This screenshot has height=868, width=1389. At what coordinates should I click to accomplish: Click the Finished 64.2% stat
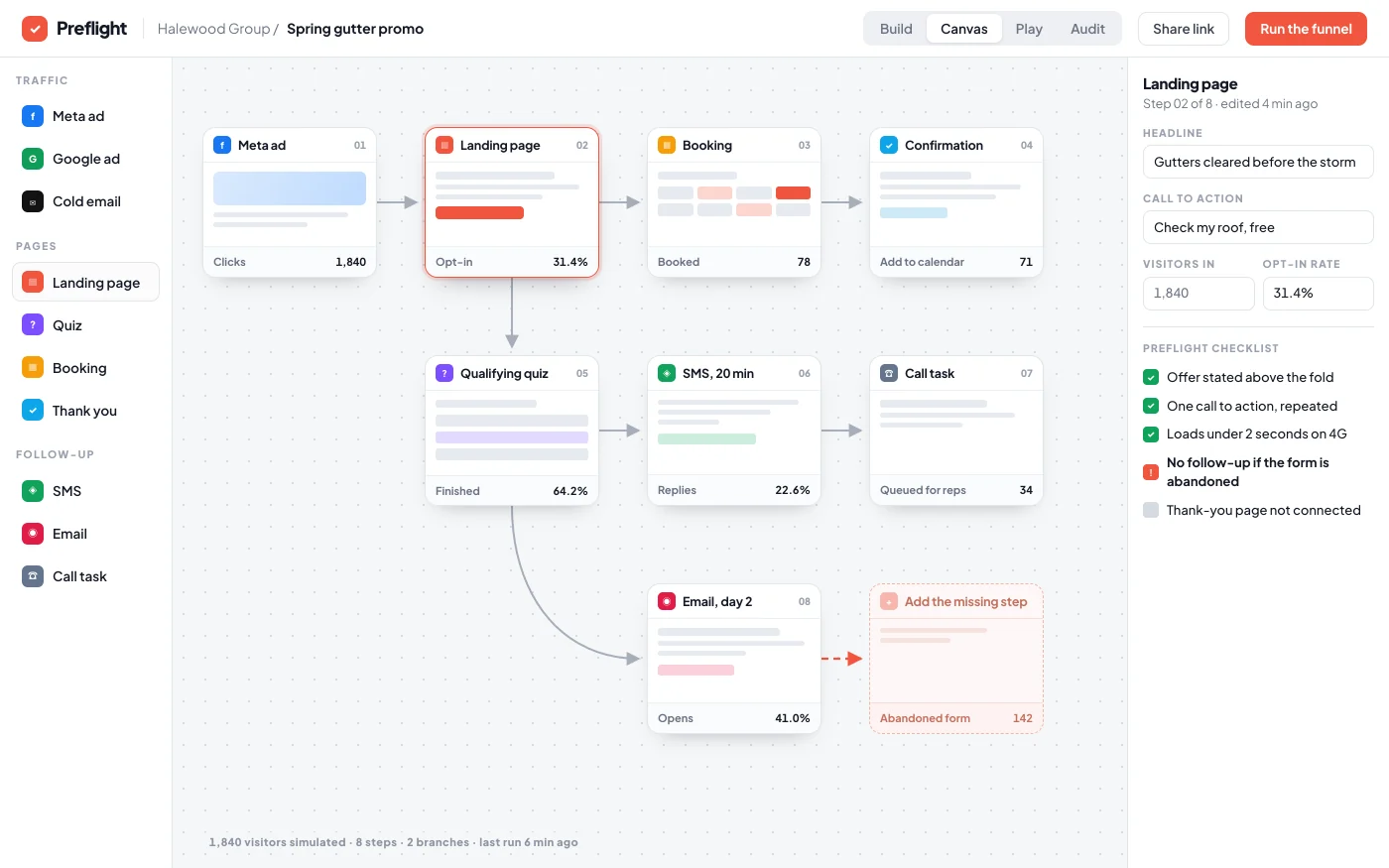512,491
